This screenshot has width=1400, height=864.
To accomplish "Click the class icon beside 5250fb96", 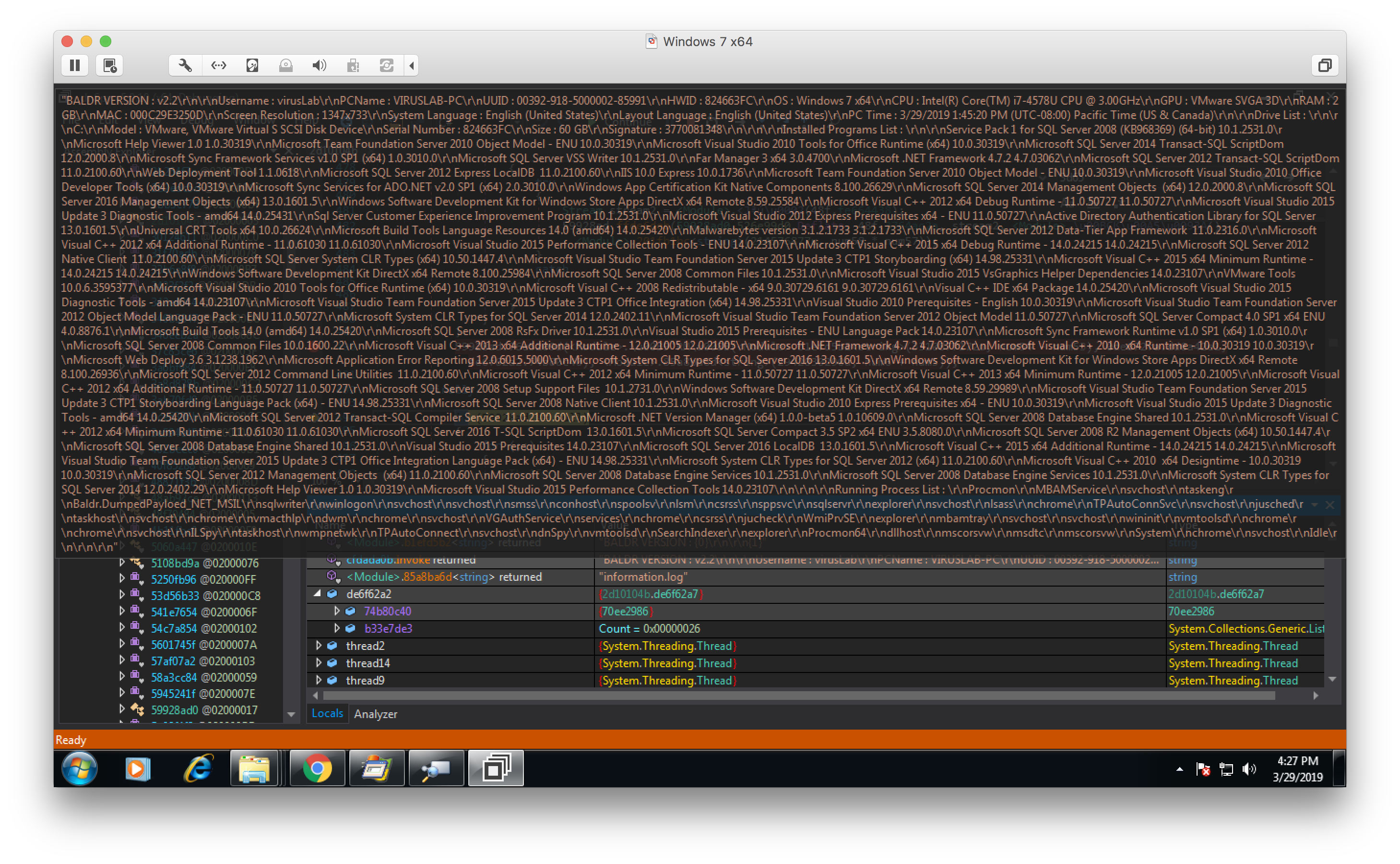I will coord(137,578).
